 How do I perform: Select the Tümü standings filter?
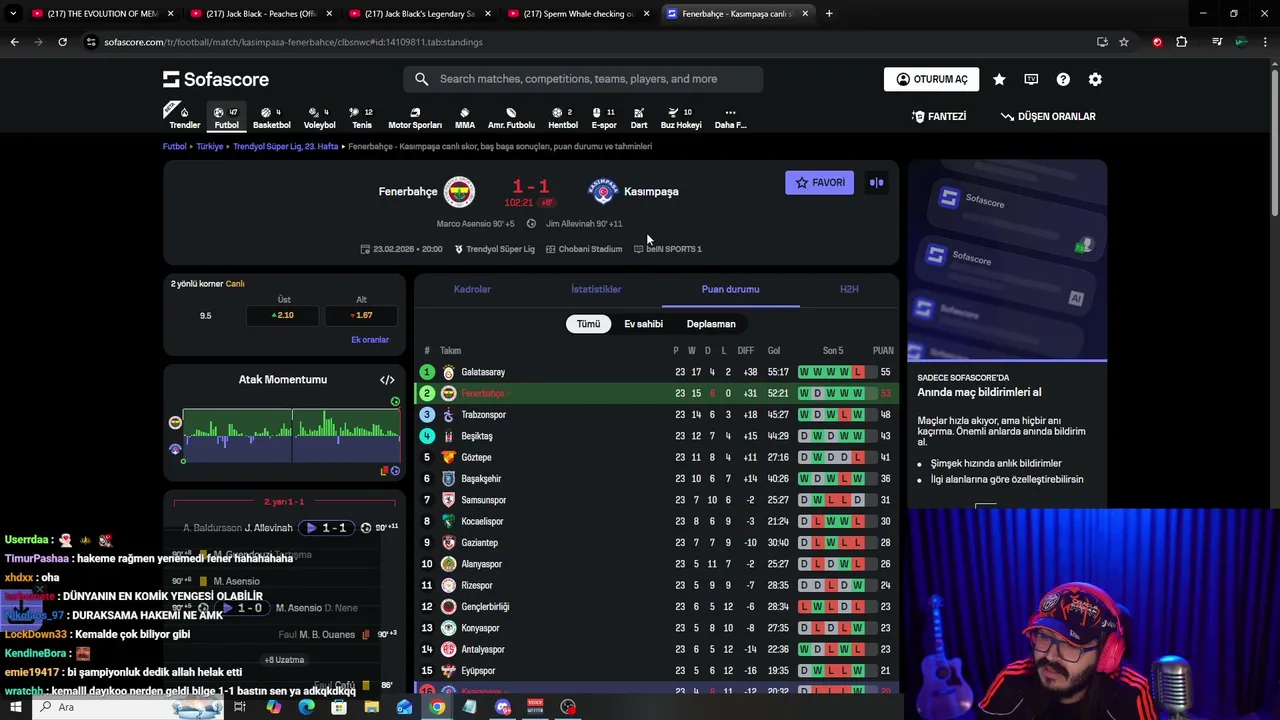pos(588,324)
